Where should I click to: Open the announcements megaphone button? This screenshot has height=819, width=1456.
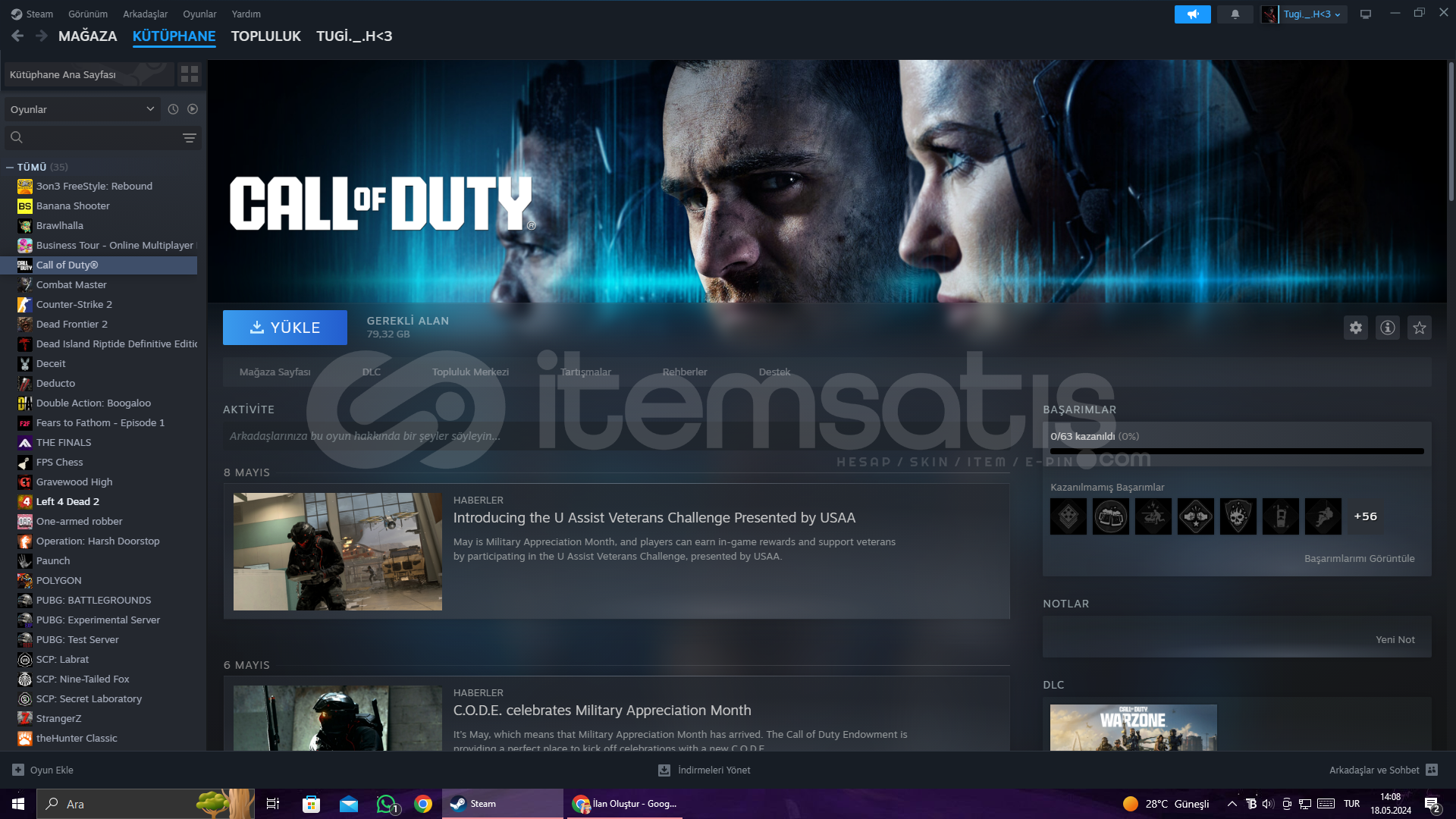point(1192,14)
